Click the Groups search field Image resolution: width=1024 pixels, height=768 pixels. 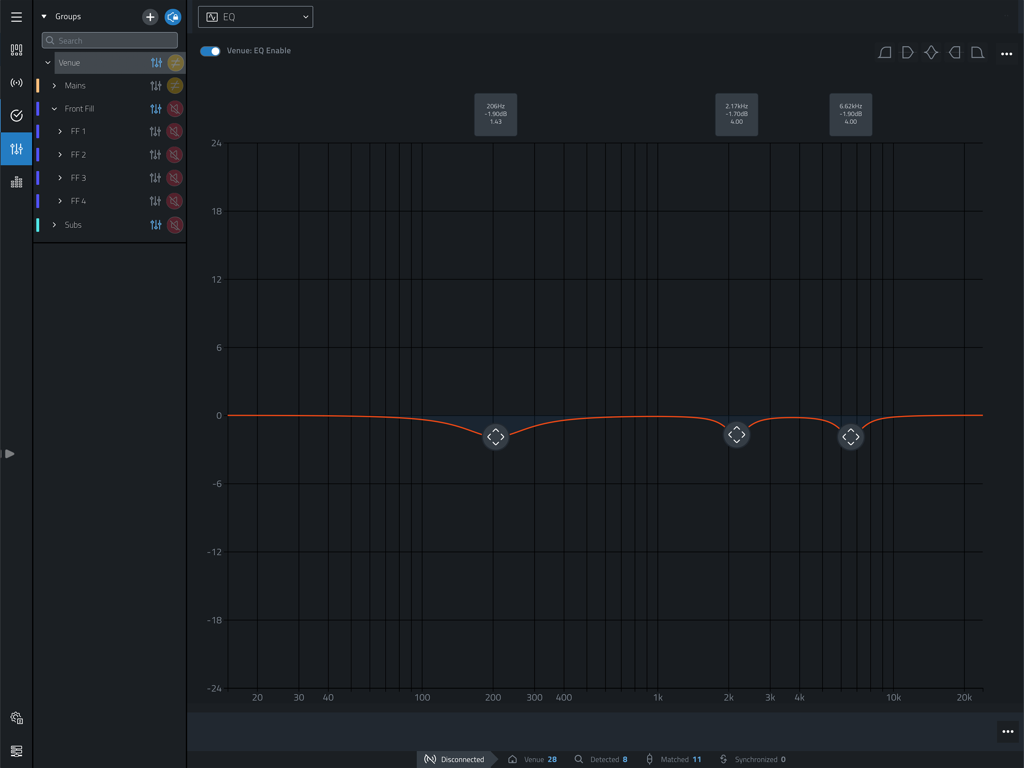[x=109, y=39]
